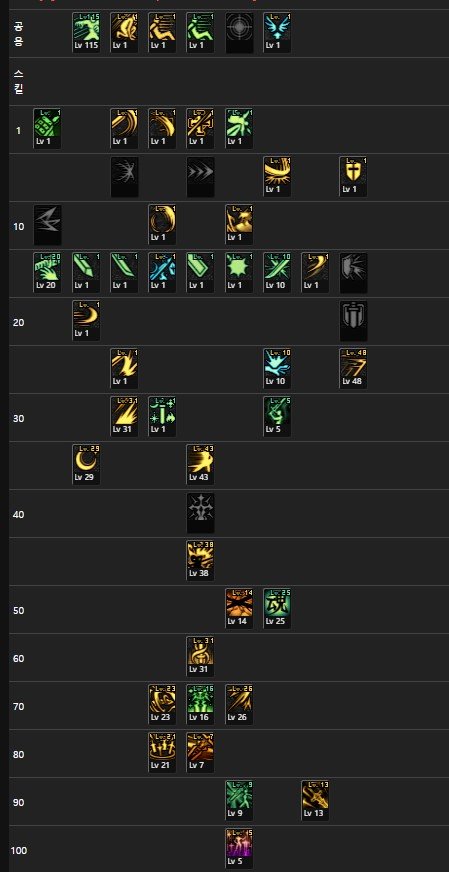The width and height of the screenshot is (449, 872).
Task: Click the greyed-out crosshair target skill
Action: click(x=239, y=33)
